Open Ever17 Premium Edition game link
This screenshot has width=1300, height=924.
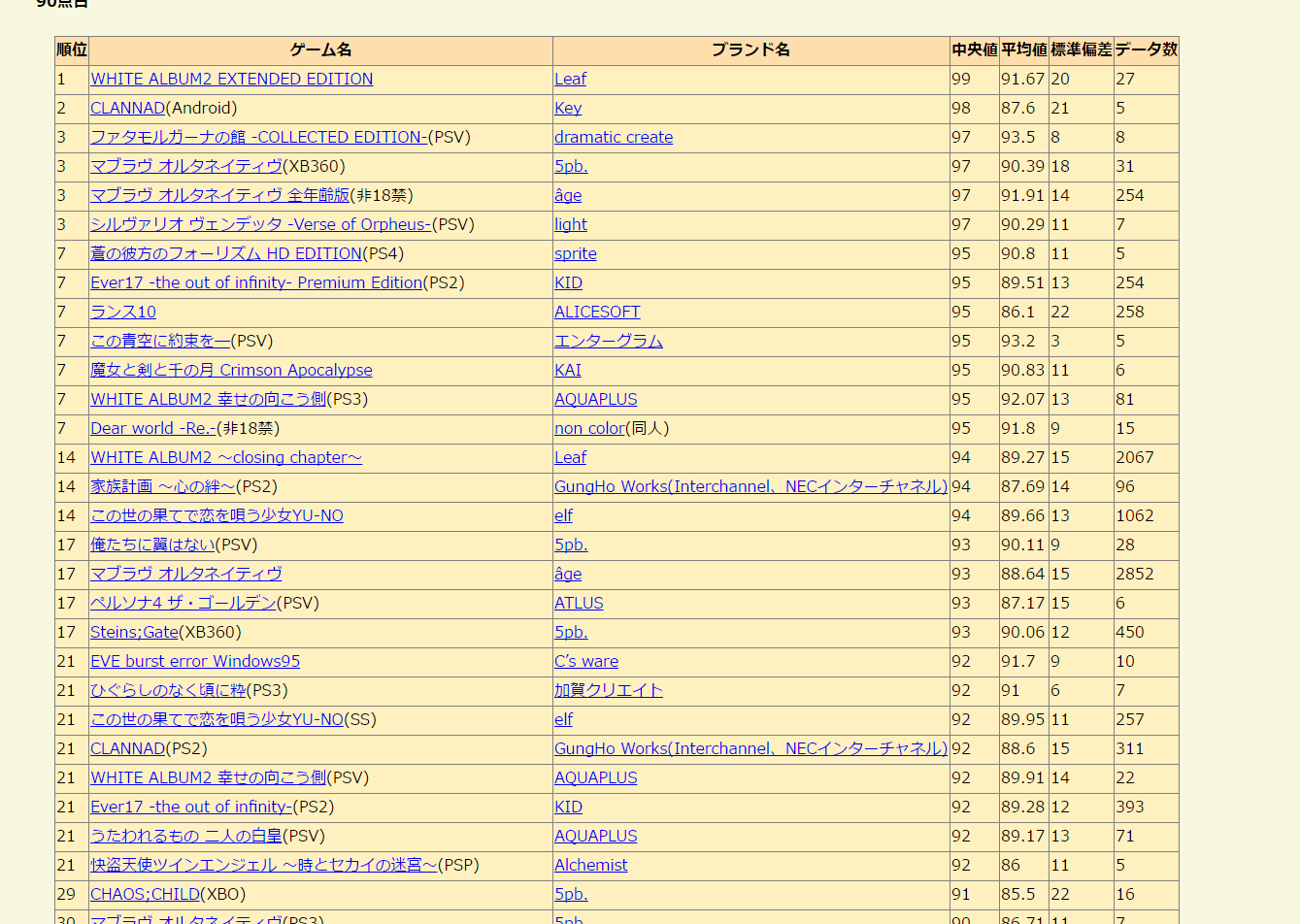[x=256, y=283]
